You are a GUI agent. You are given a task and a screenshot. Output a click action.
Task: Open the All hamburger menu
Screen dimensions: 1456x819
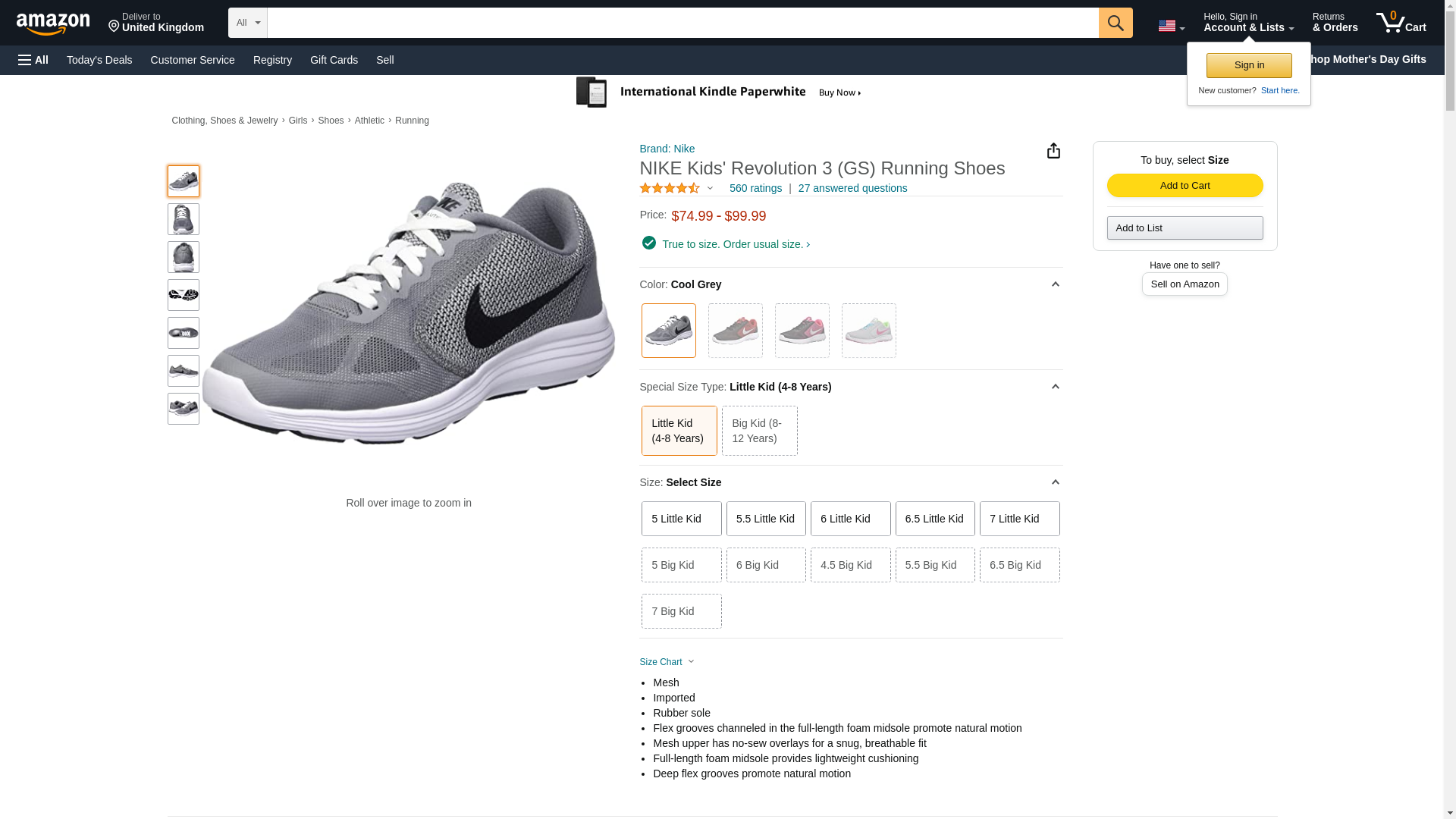pos(33,60)
